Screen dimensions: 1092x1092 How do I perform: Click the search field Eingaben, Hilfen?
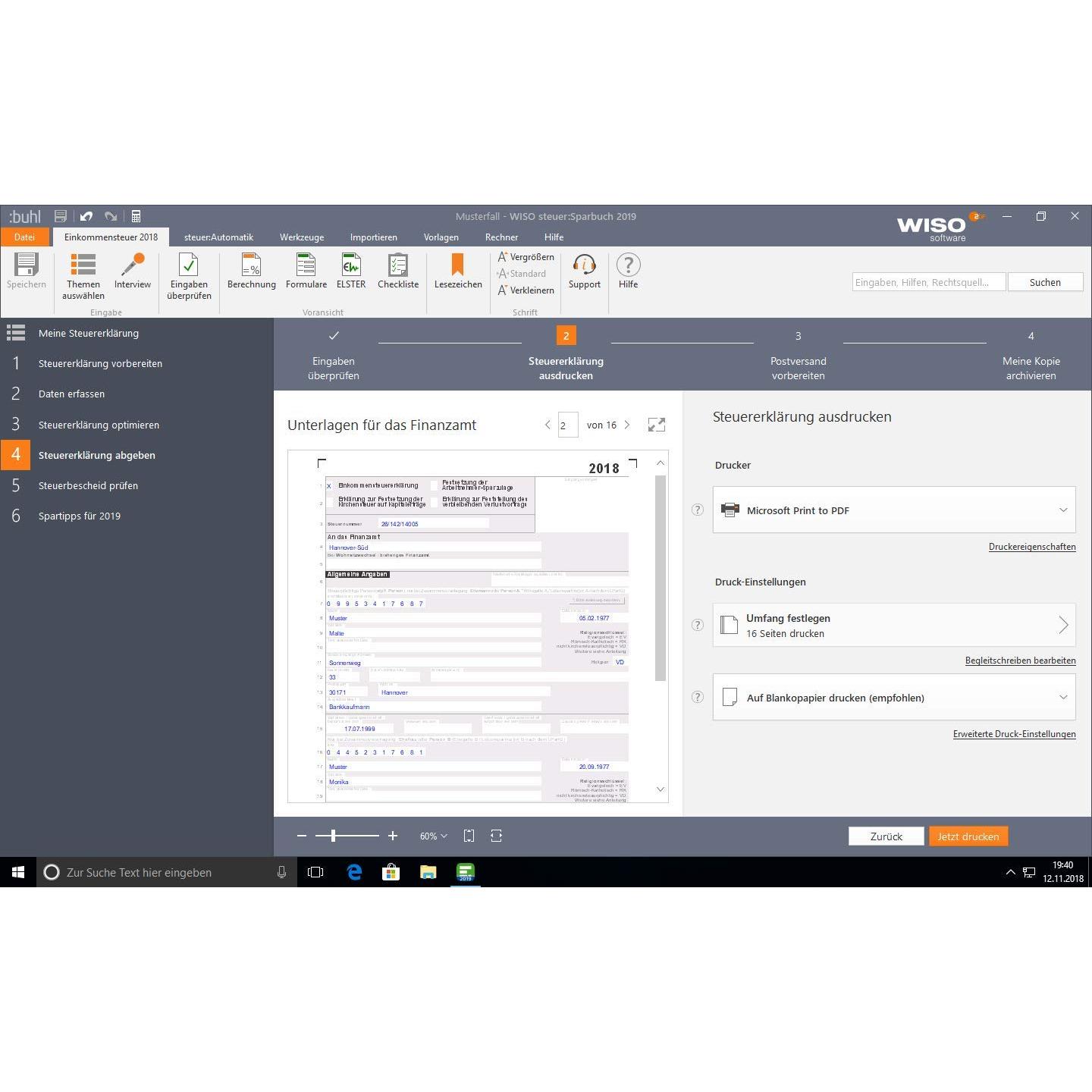tap(929, 282)
